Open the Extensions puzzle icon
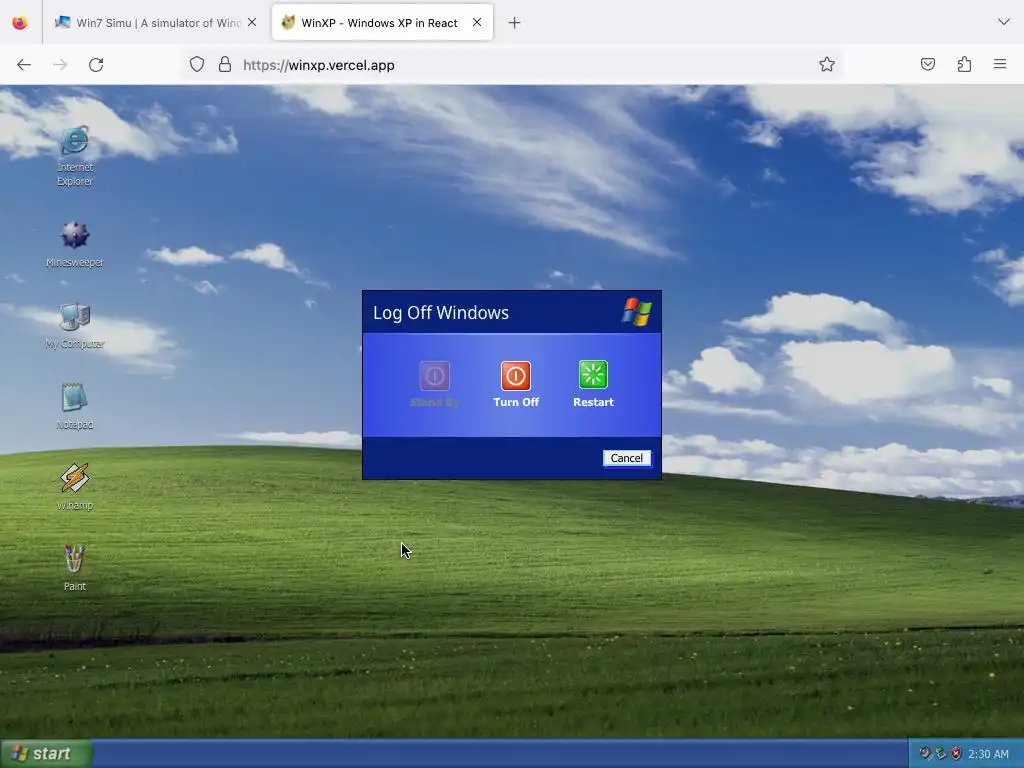Viewport: 1024px width, 768px height. [x=964, y=64]
